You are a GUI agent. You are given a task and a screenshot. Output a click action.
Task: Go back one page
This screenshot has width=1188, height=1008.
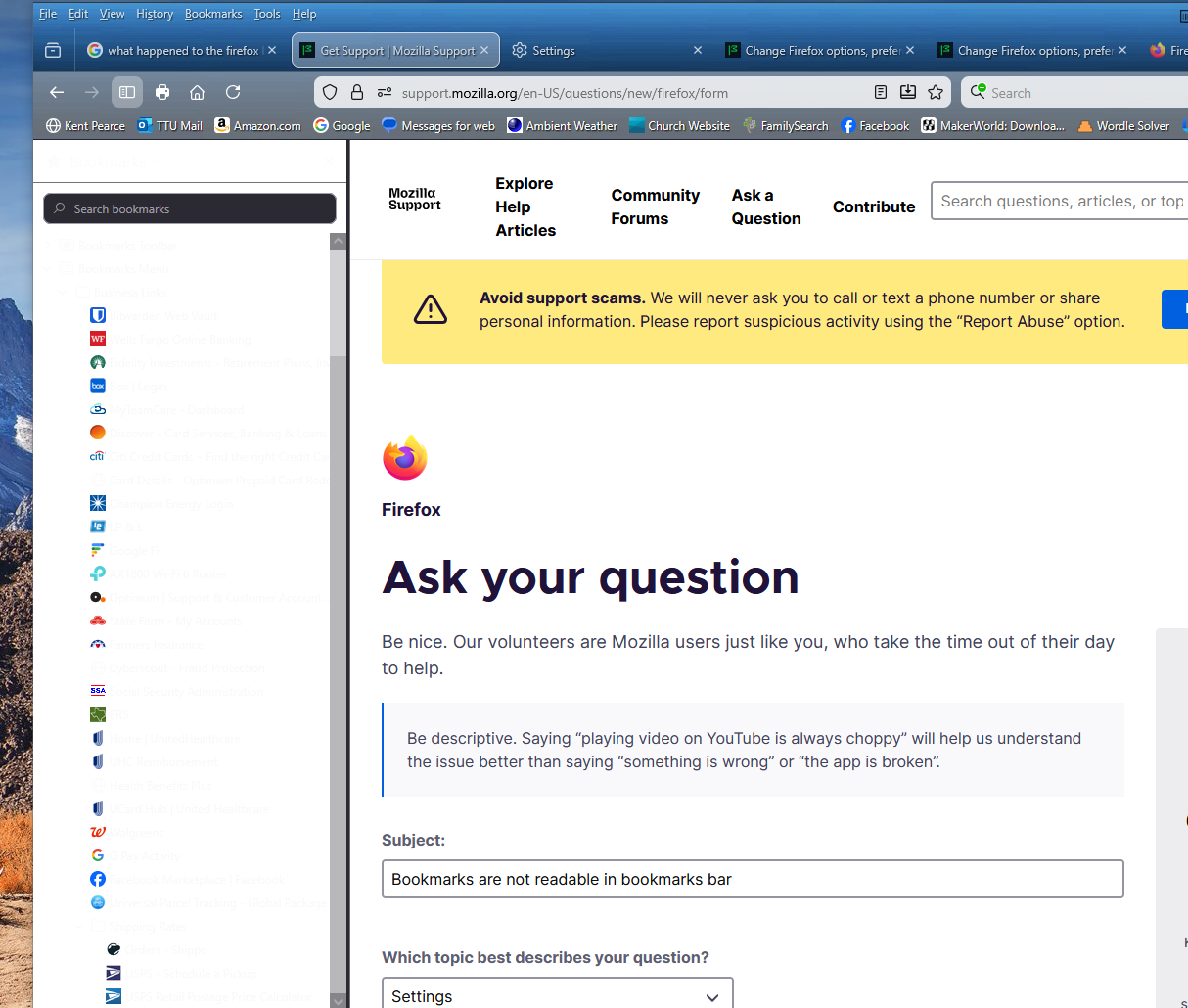tap(57, 92)
